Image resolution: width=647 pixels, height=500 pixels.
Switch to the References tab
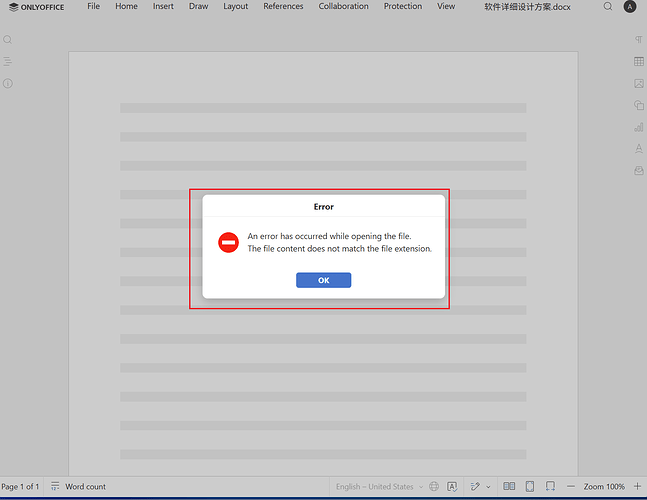(283, 6)
